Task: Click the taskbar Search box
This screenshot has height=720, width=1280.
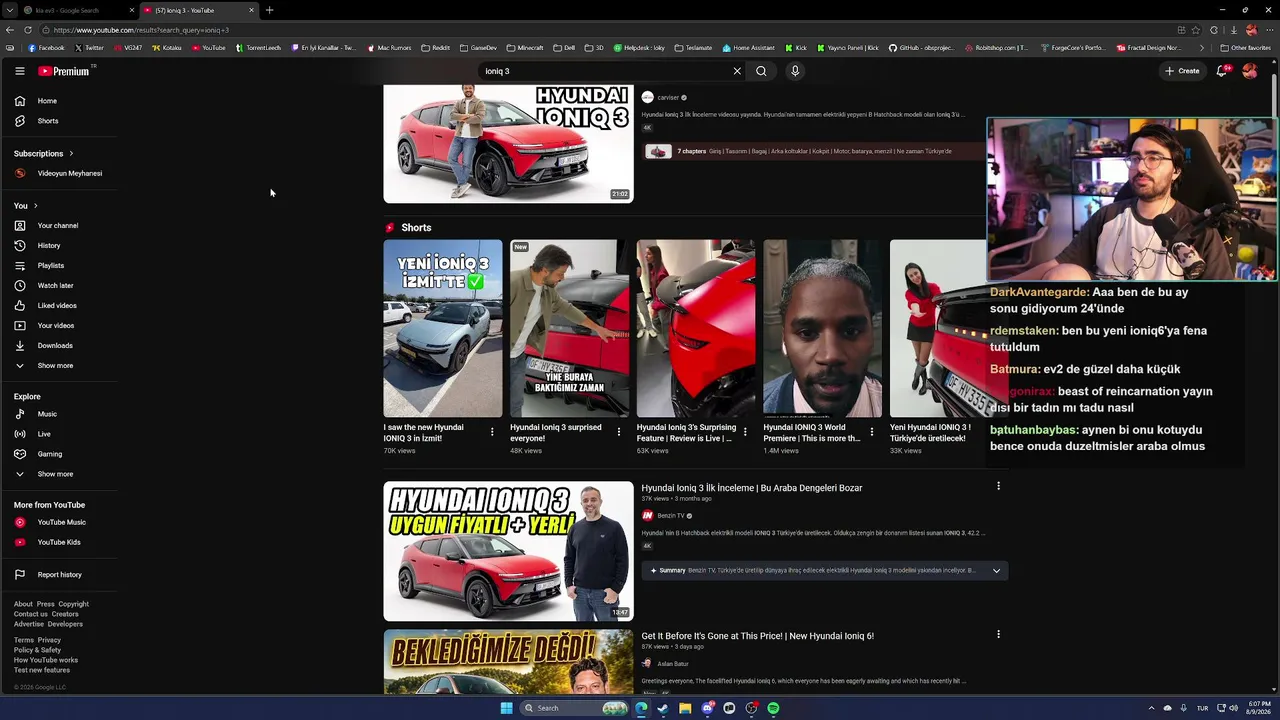Action: pos(575,708)
